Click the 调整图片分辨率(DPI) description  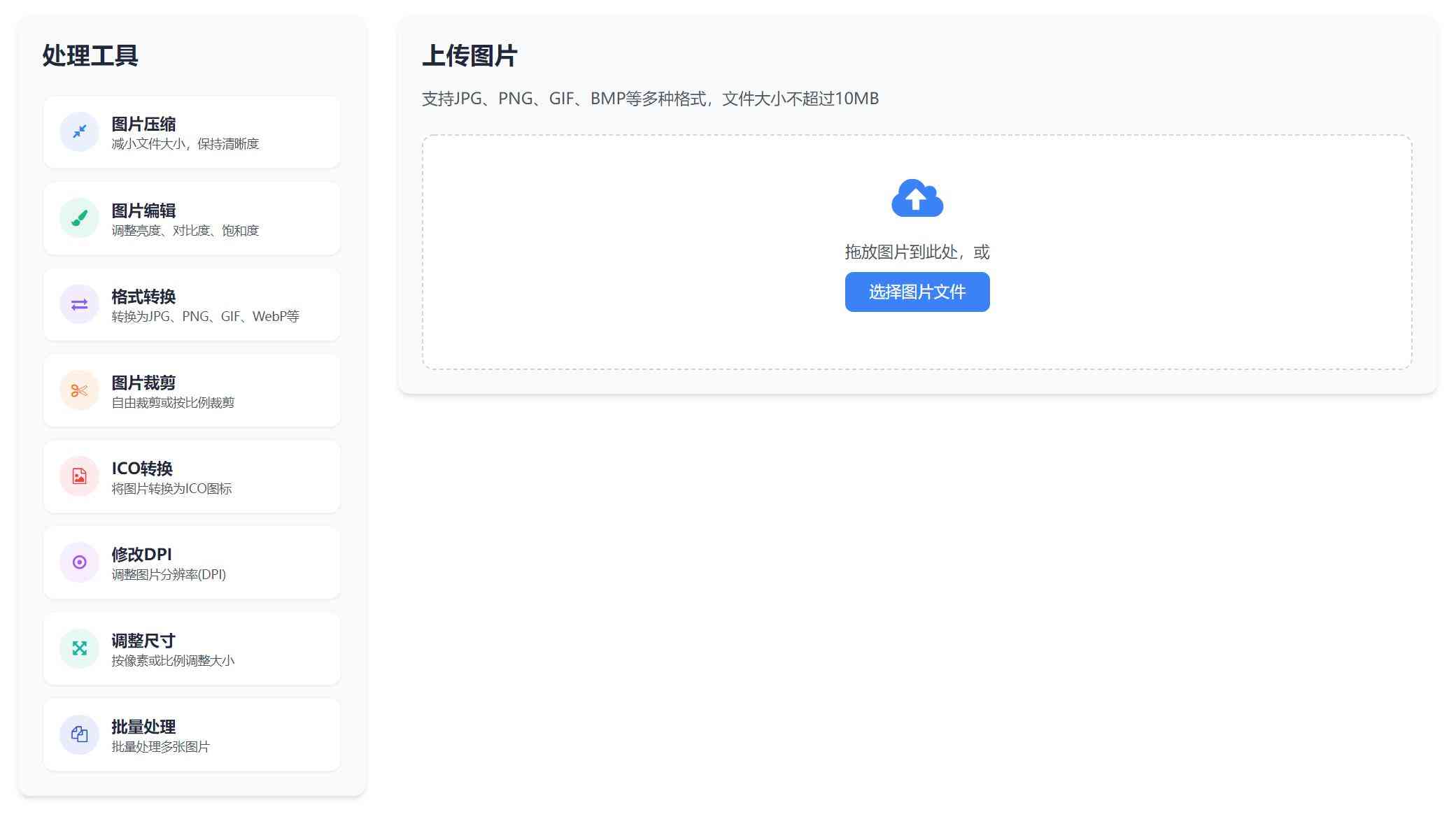pyautogui.click(x=169, y=575)
